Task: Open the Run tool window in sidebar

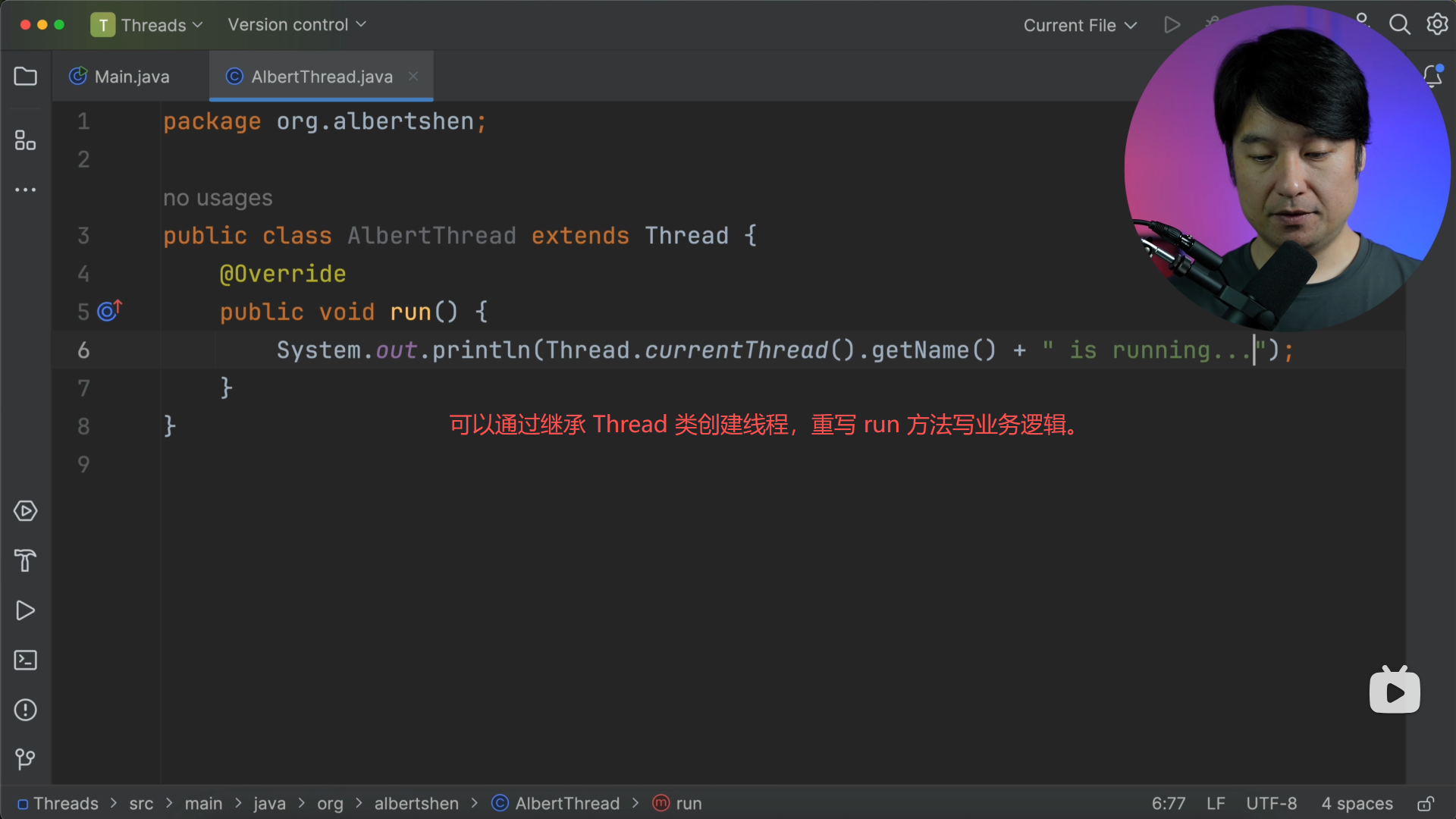Action: [x=25, y=610]
